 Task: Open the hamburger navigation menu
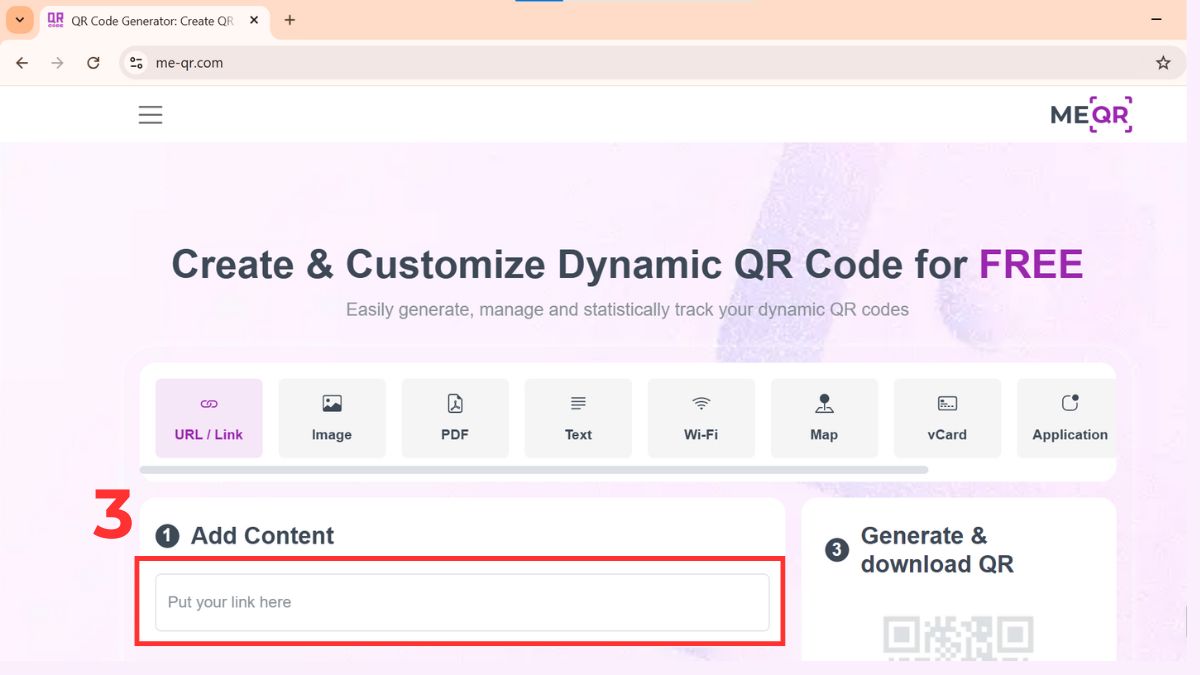pos(150,114)
